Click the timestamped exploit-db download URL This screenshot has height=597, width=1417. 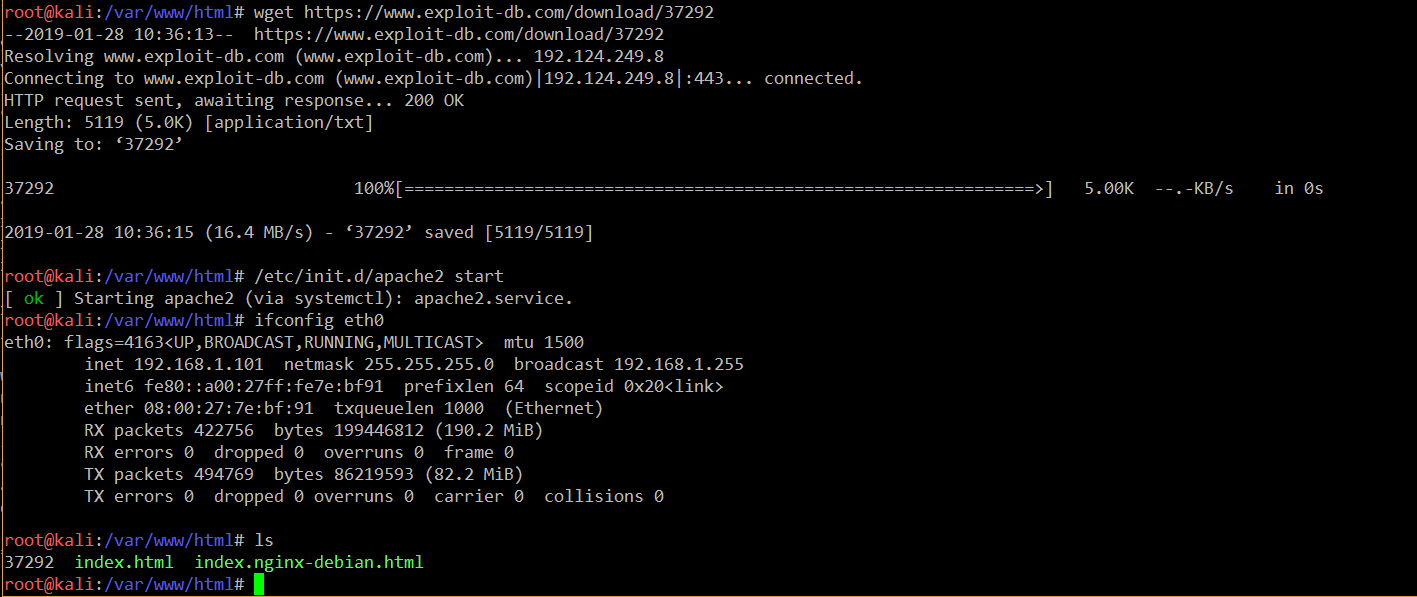(459, 34)
